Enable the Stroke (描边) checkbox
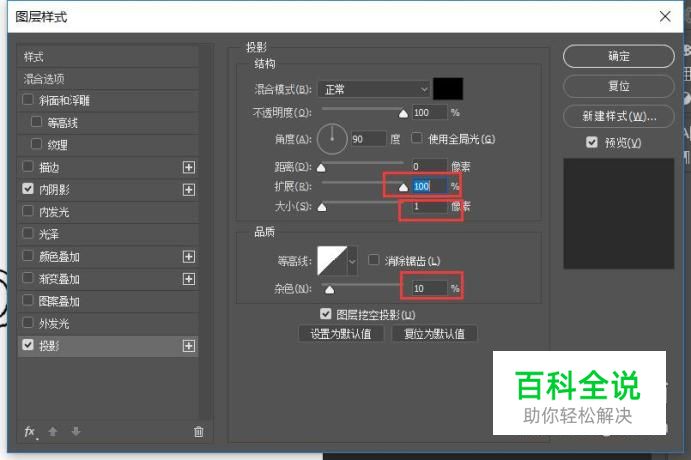This screenshot has height=460, width=691. (28, 166)
